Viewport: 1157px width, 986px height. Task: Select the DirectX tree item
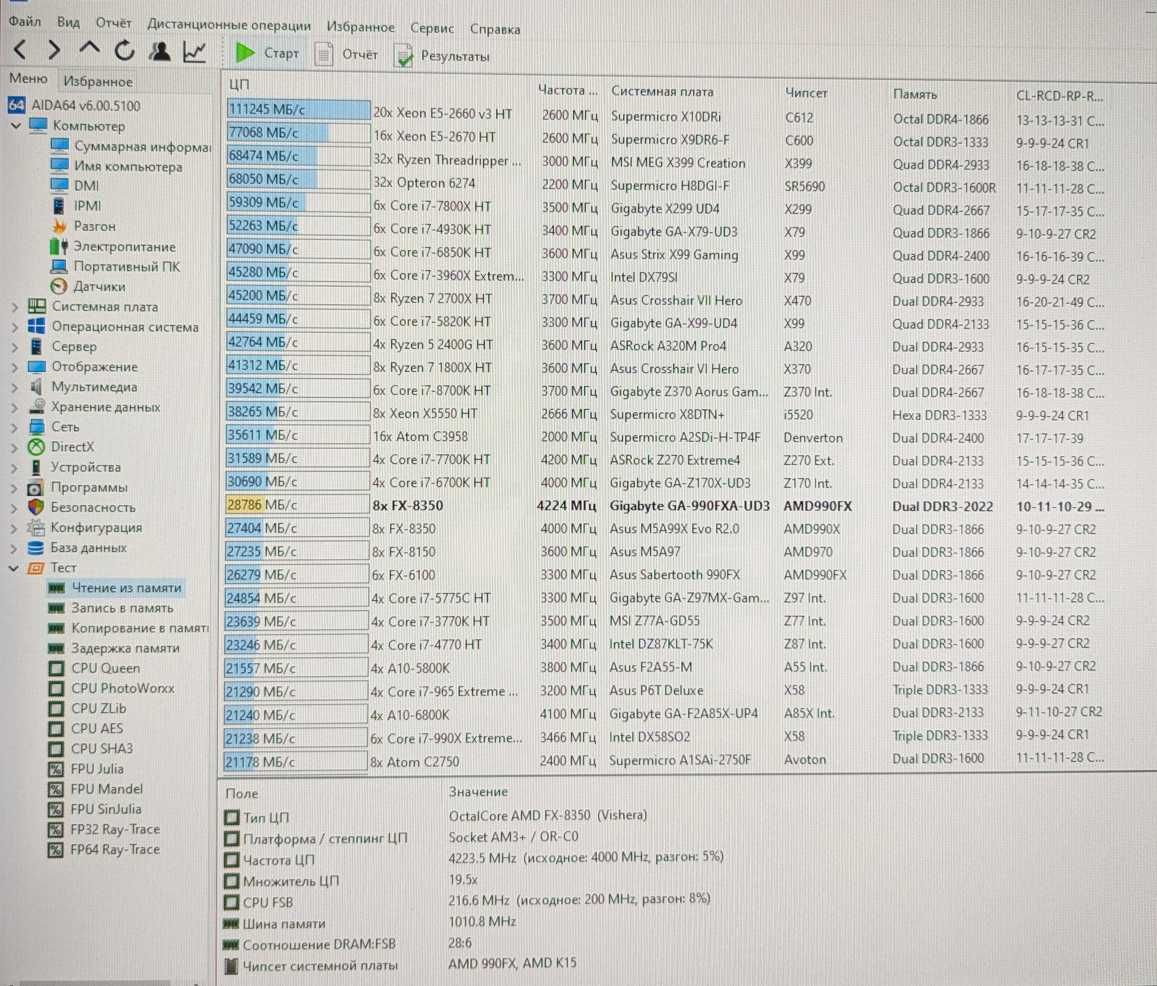pyautogui.click(x=61, y=447)
